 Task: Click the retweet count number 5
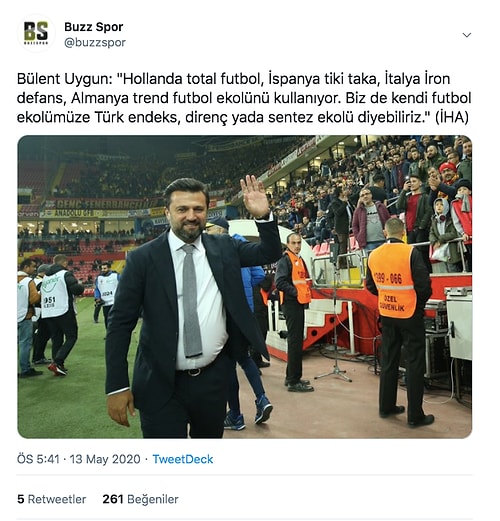pos(21,499)
